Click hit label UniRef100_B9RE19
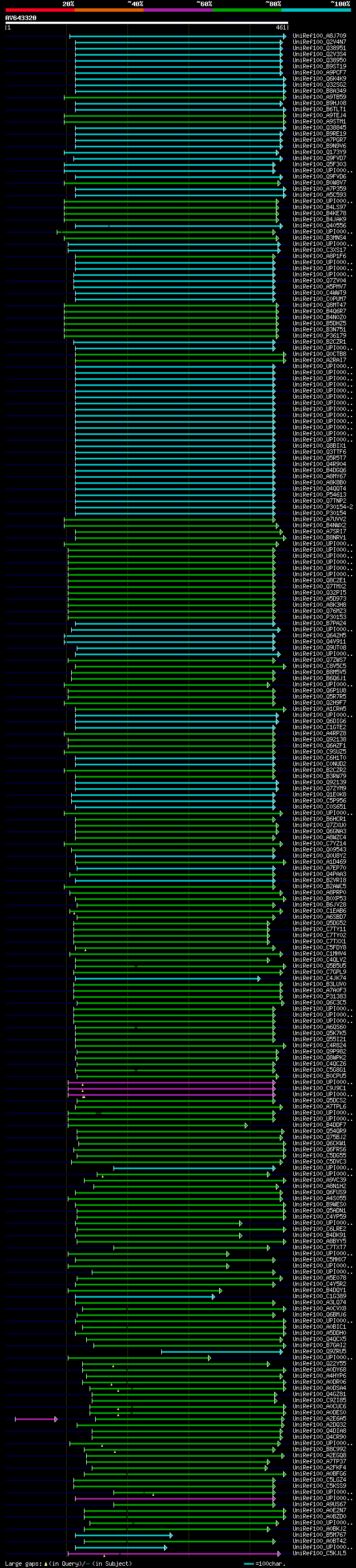This screenshot has height=1568, width=356. (319, 134)
